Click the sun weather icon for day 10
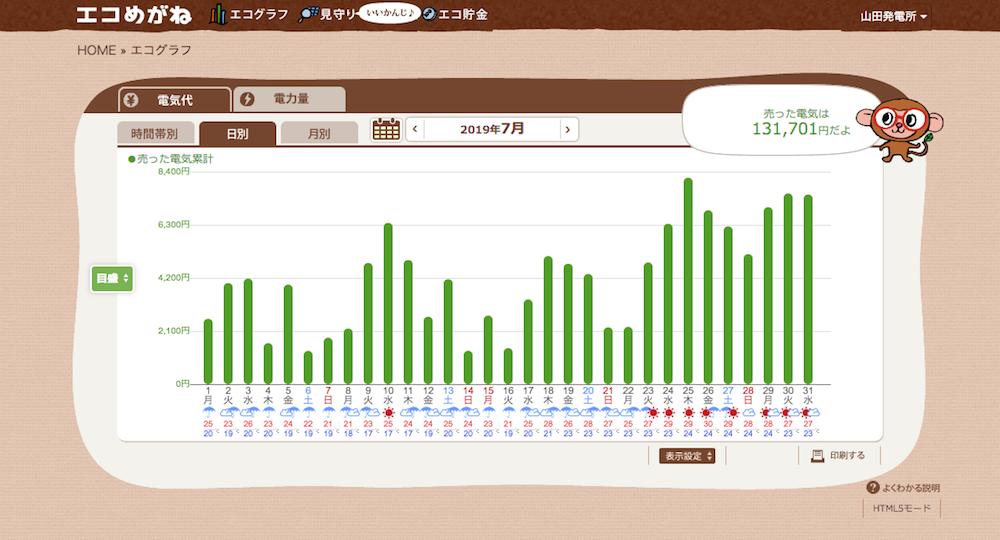 388,412
